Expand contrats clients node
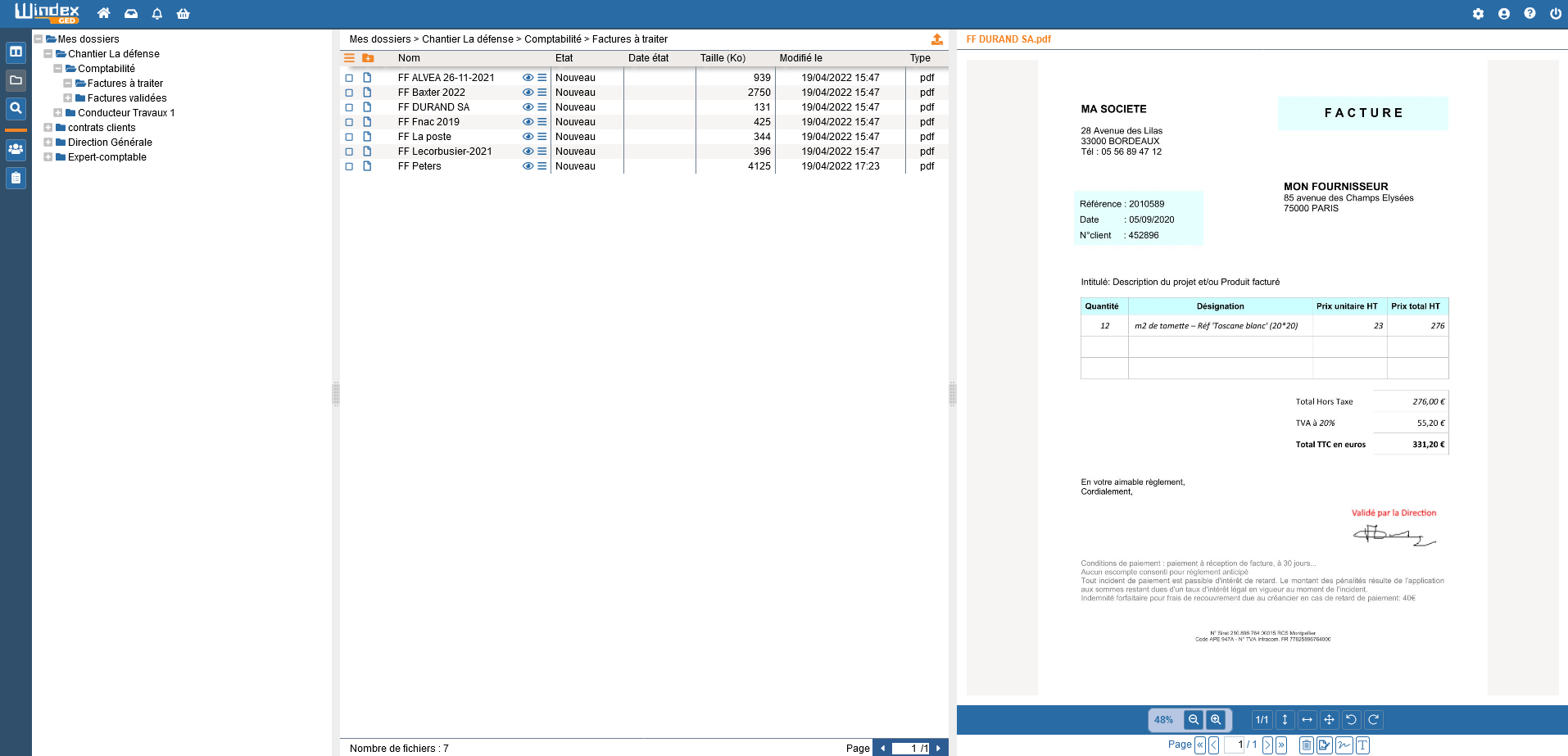This screenshot has width=1568, height=756. [x=48, y=128]
